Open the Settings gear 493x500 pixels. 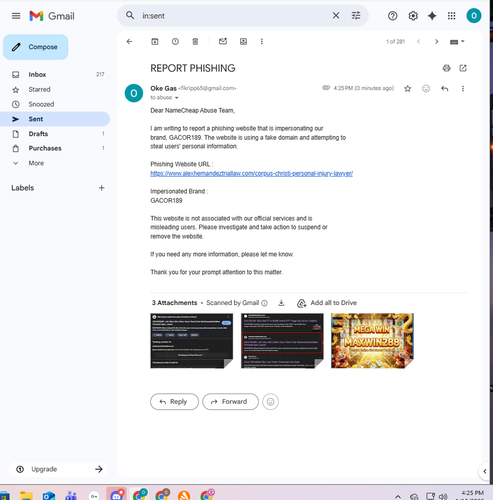coord(413,16)
